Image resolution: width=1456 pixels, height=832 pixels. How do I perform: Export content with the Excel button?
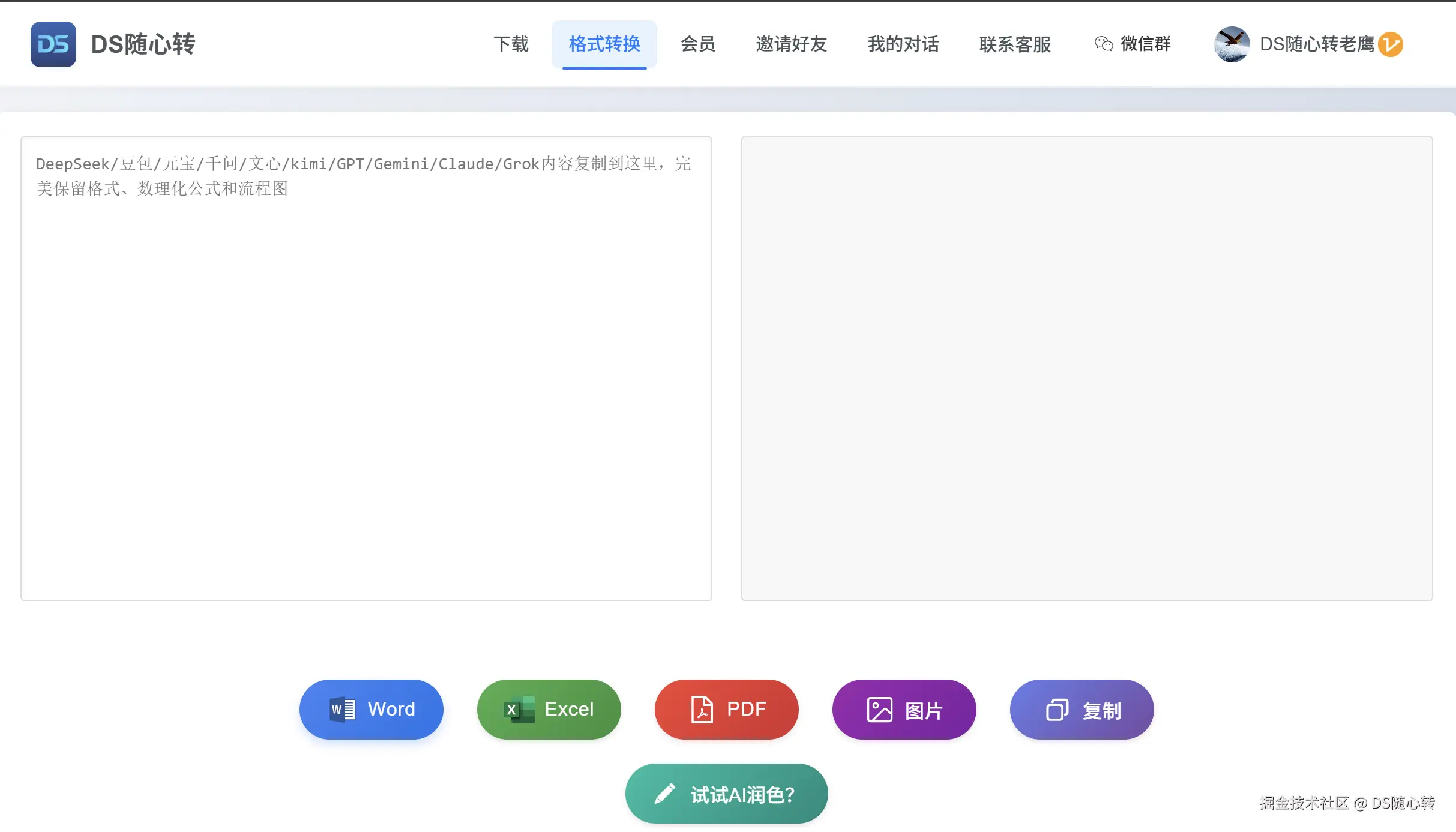(x=549, y=710)
